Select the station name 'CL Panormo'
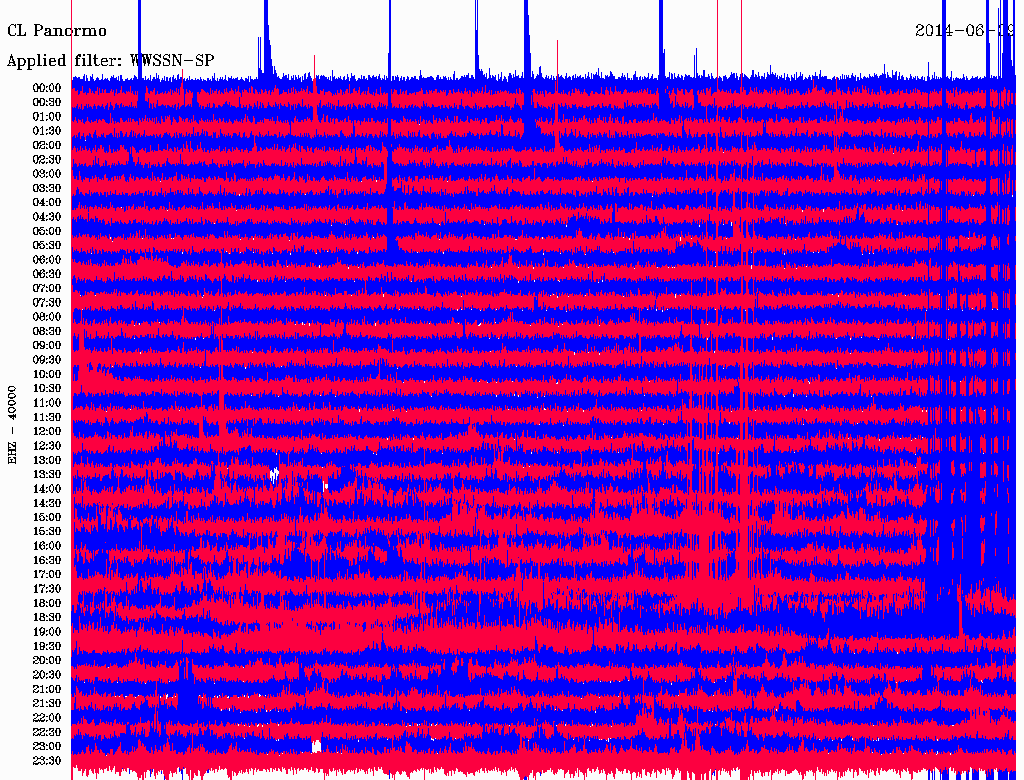Viewport: 1024px width, 780px height. coord(57,31)
